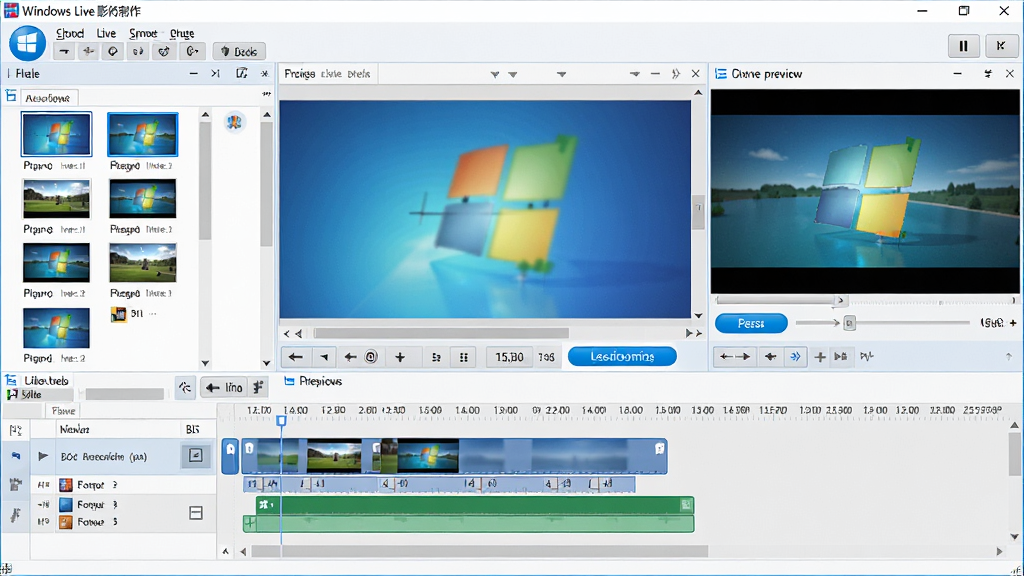Click the dark green audio clip in timeline
This screenshot has height=576, width=1024.
[475, 504]
